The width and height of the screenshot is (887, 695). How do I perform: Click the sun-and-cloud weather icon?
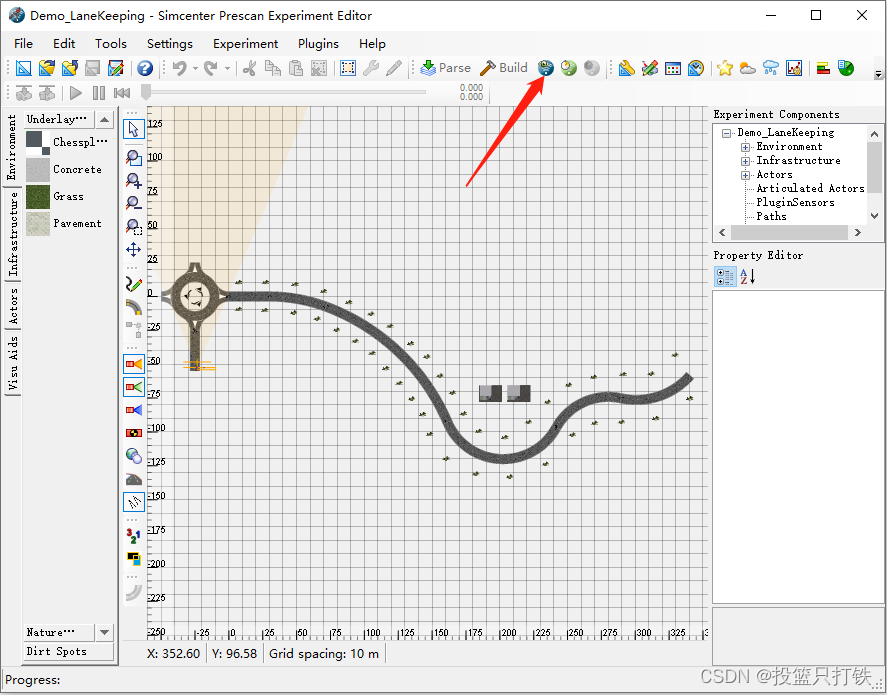point(748,68)
